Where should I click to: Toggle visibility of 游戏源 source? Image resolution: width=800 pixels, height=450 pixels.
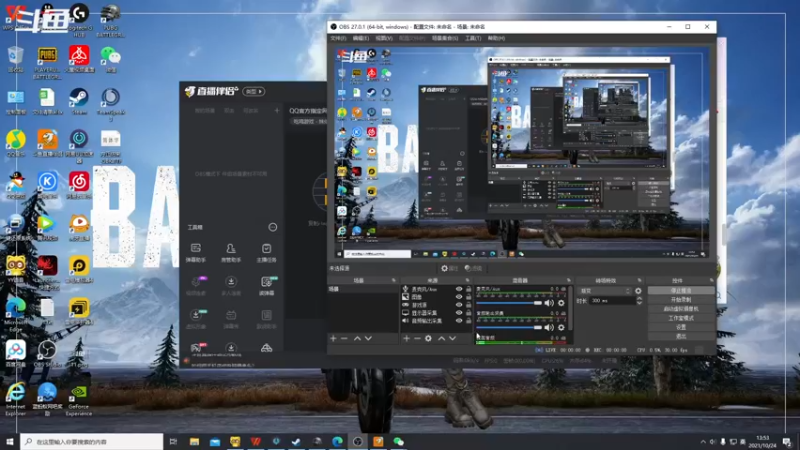459,305
